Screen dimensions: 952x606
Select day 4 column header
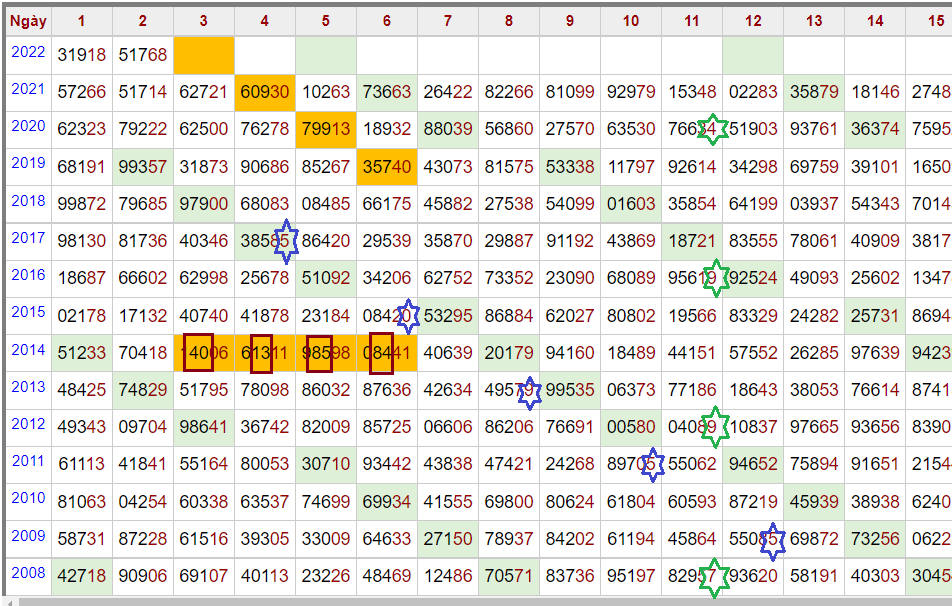pyautogui.click(x=265, y=21)
